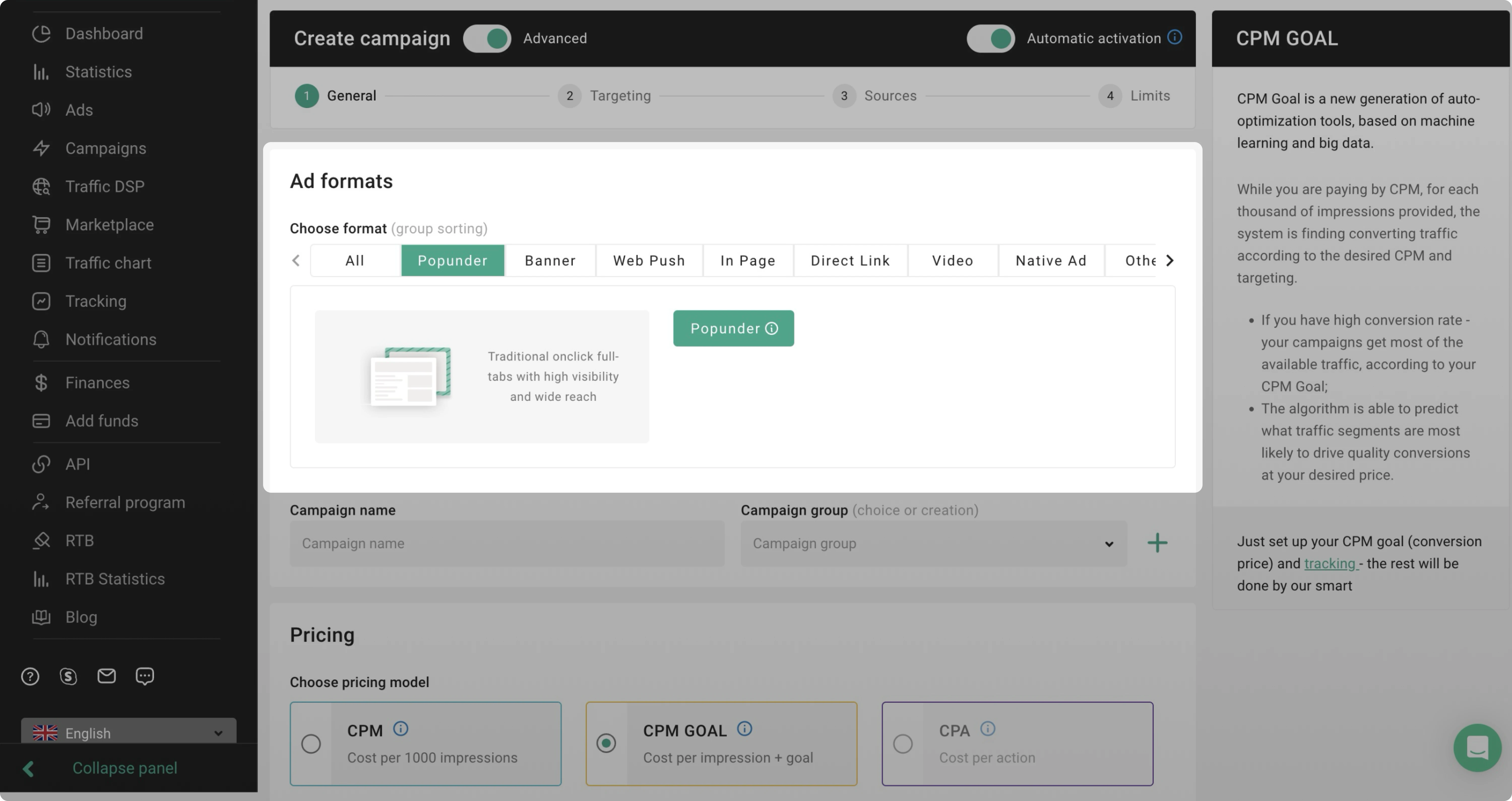
Task: Select the Popunder format button
Action: 733,328
